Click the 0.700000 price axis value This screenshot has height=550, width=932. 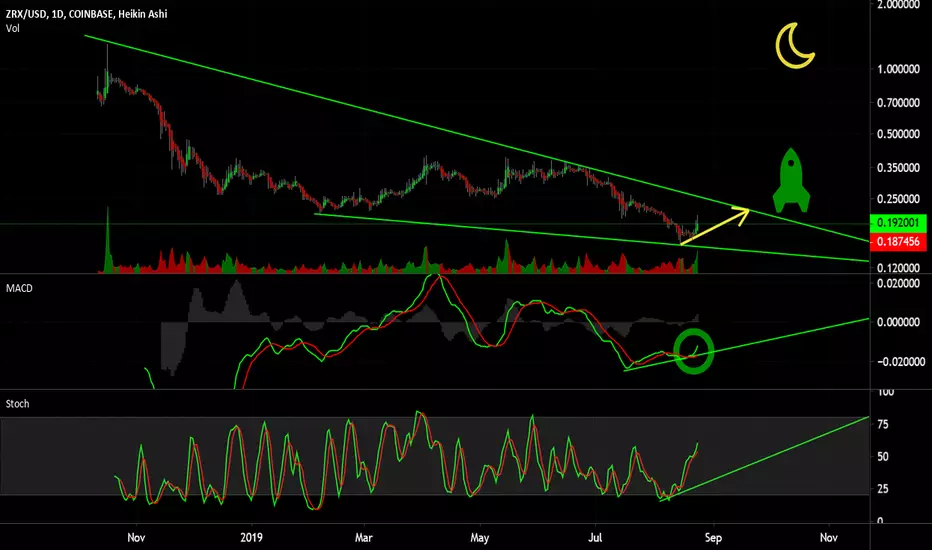coord(898,103)
